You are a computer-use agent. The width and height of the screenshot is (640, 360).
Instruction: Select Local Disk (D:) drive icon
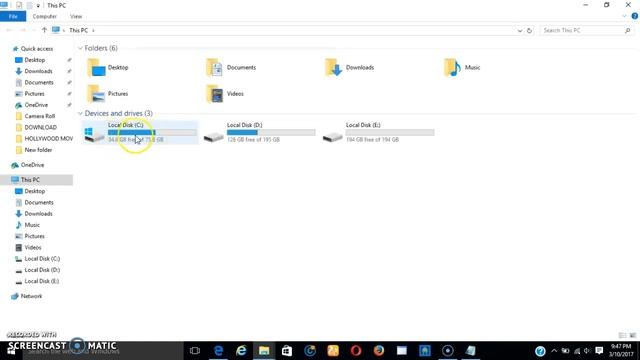[213, 137]
